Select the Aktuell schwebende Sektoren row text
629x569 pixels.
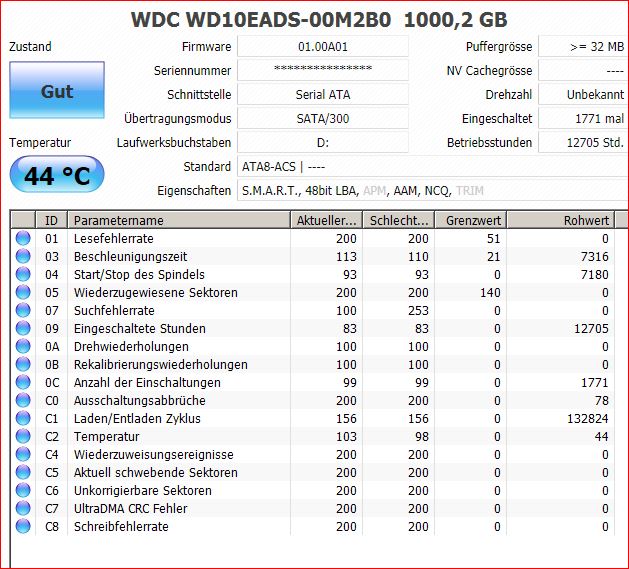(x=156, y=473)
